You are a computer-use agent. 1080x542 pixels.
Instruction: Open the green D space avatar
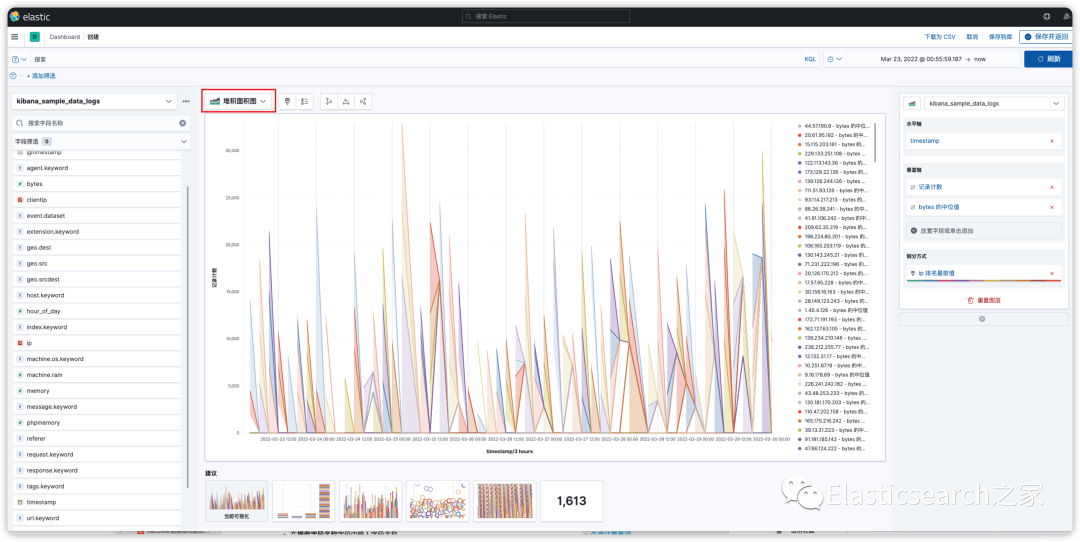[x=34, y=37]
